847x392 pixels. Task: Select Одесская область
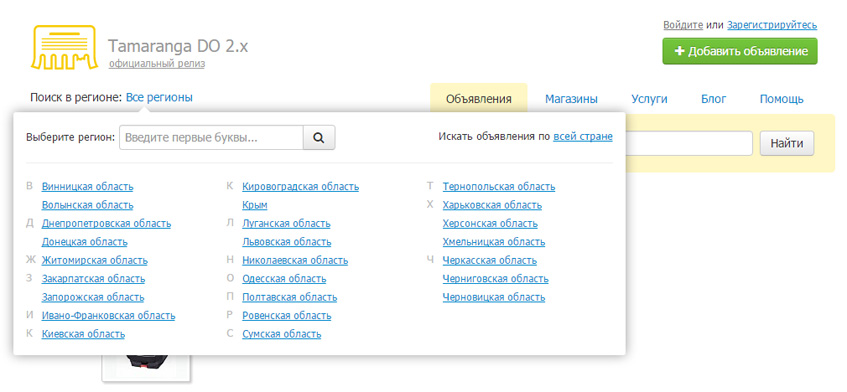coord(284,279)
